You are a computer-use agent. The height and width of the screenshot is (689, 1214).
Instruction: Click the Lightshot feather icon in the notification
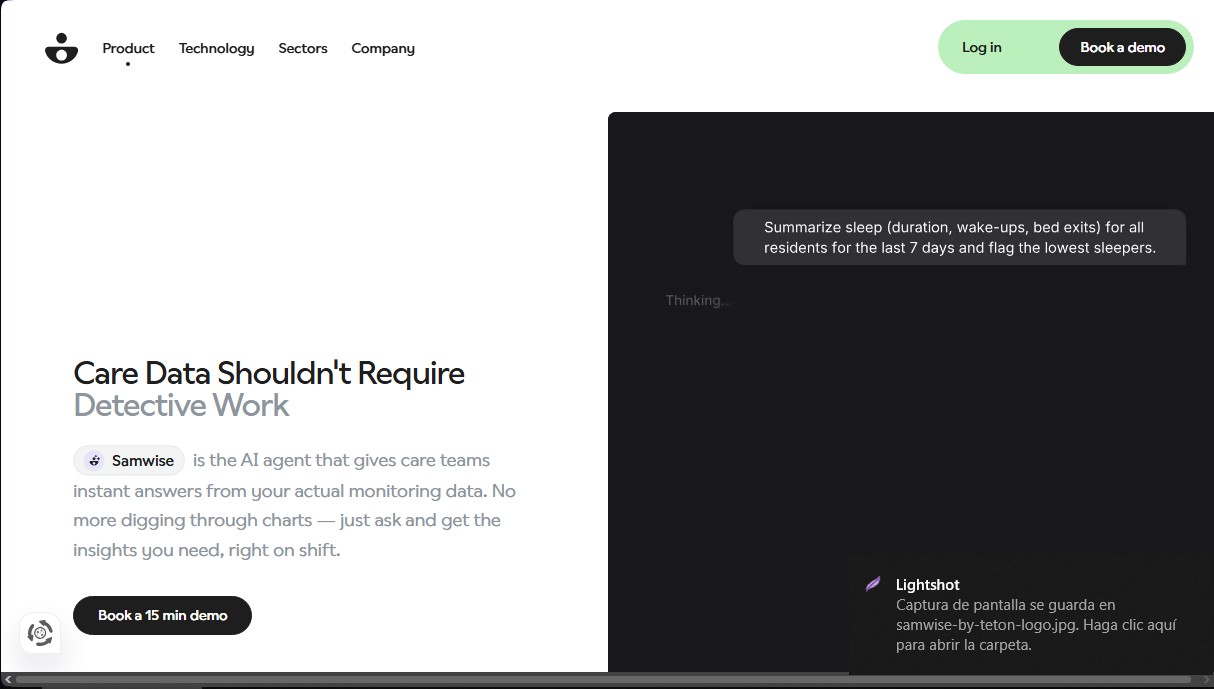pyautogui.click(x=873, y=584)
